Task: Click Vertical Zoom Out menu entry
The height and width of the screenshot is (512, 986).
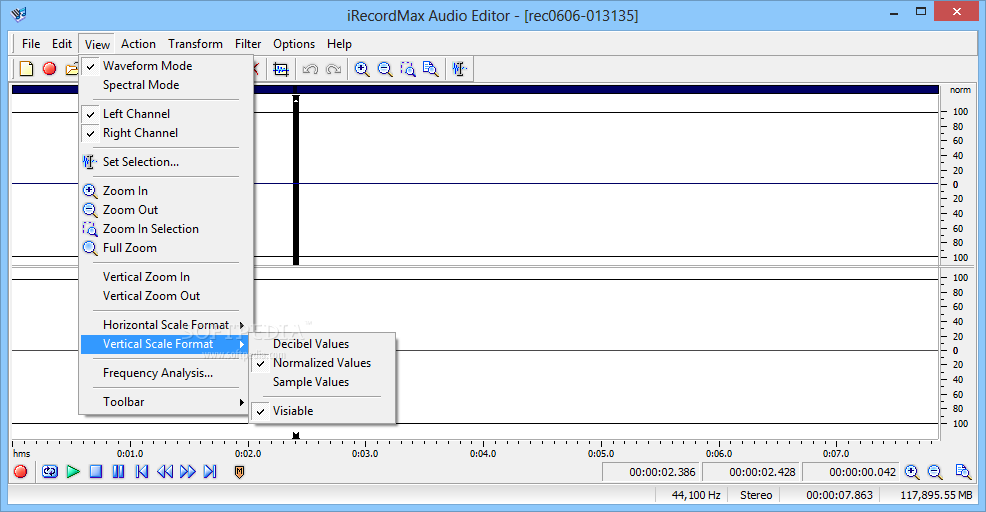Action: [x=166, y=296]
